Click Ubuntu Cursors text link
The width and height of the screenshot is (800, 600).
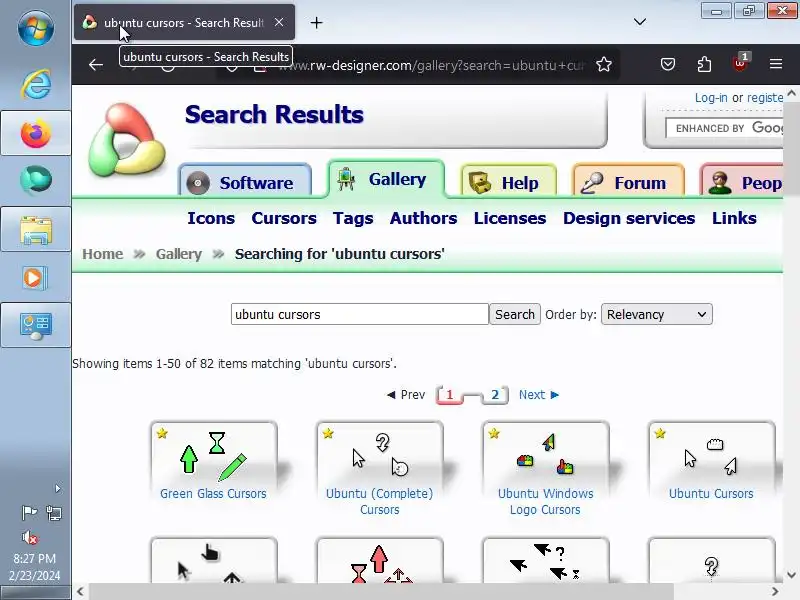(x=711, y=494)
